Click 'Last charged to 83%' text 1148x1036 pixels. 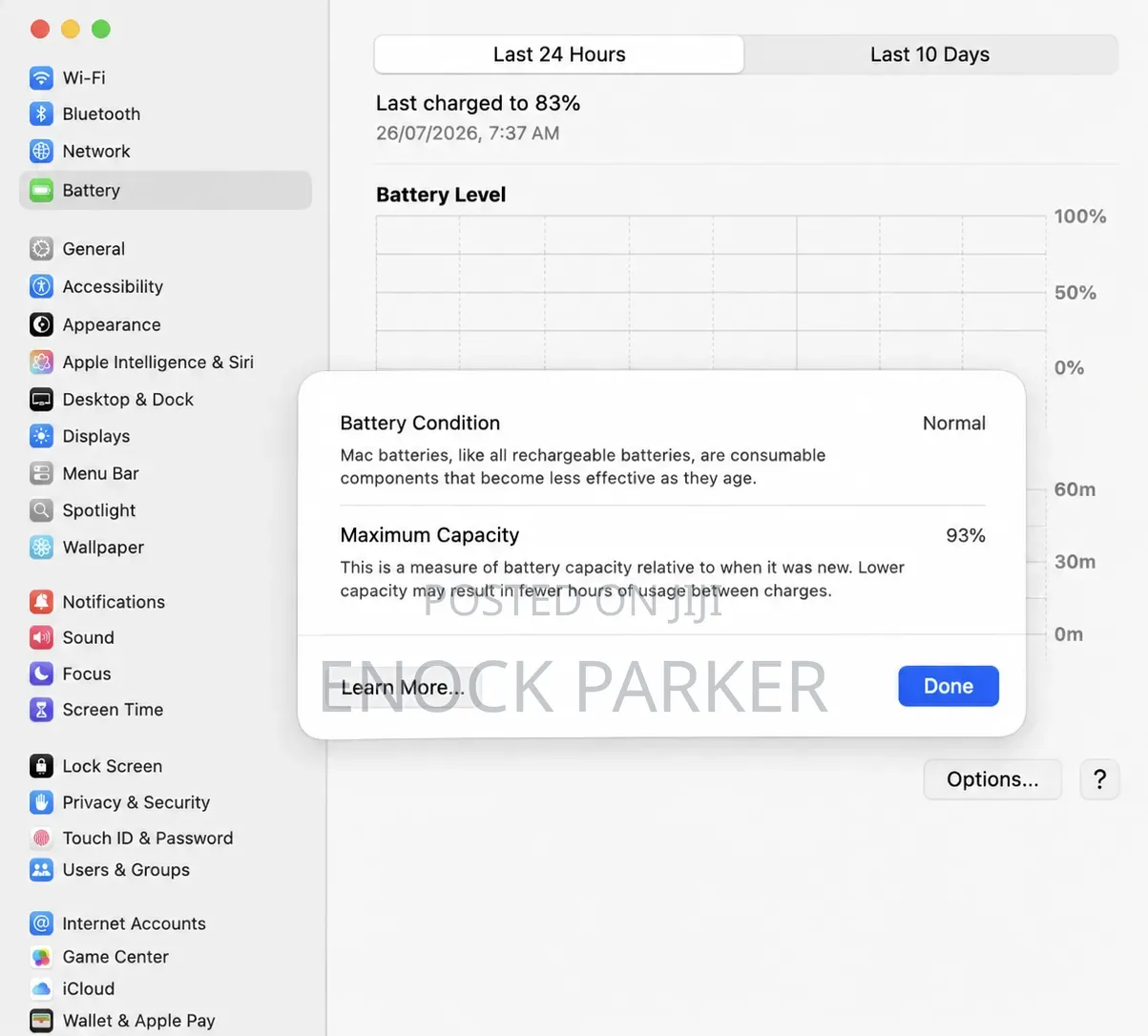point(478,103)
